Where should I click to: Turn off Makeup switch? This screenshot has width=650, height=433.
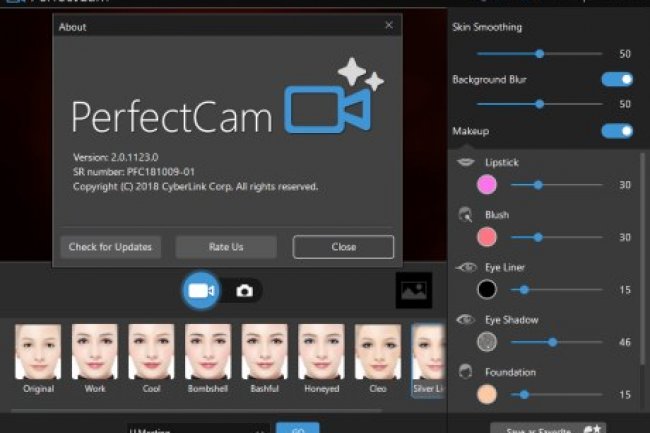(x=617, y=131)
